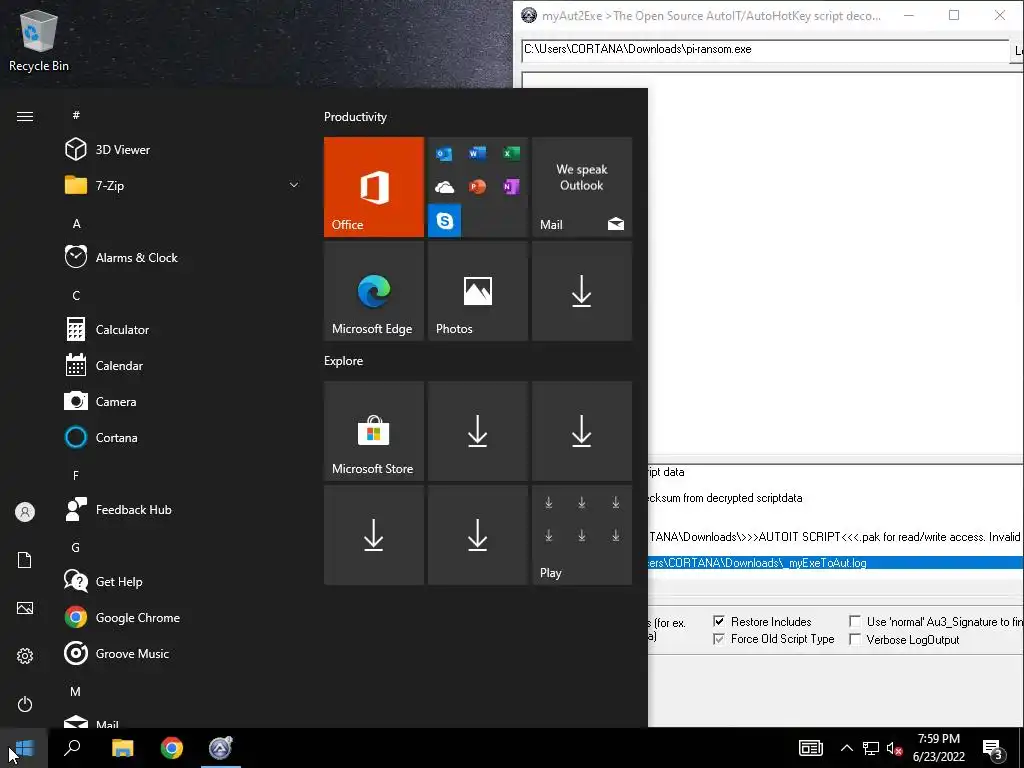Click the Excel icon in Office tile folder
Screen dimensions: 1024x768
tap(511, 153)
